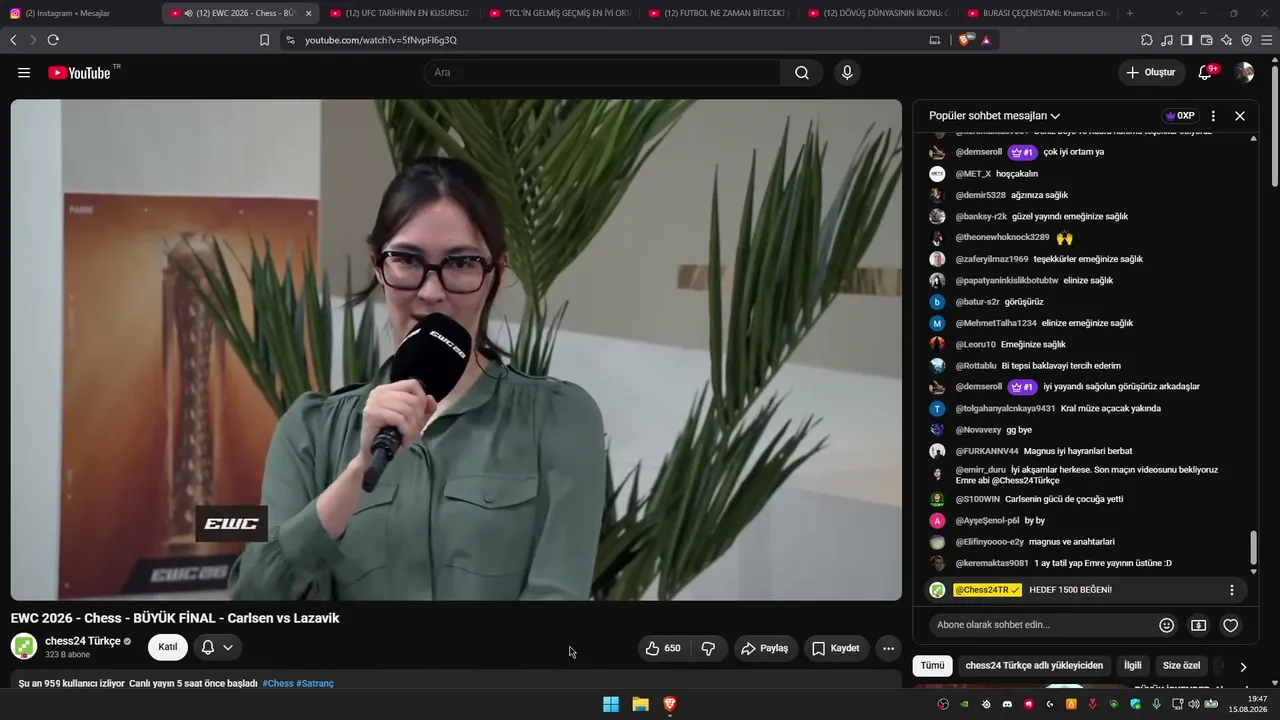Close the EWC 2026 Chess tab
Viewport: 1280px width, 720px height.
tap(308, 13)
